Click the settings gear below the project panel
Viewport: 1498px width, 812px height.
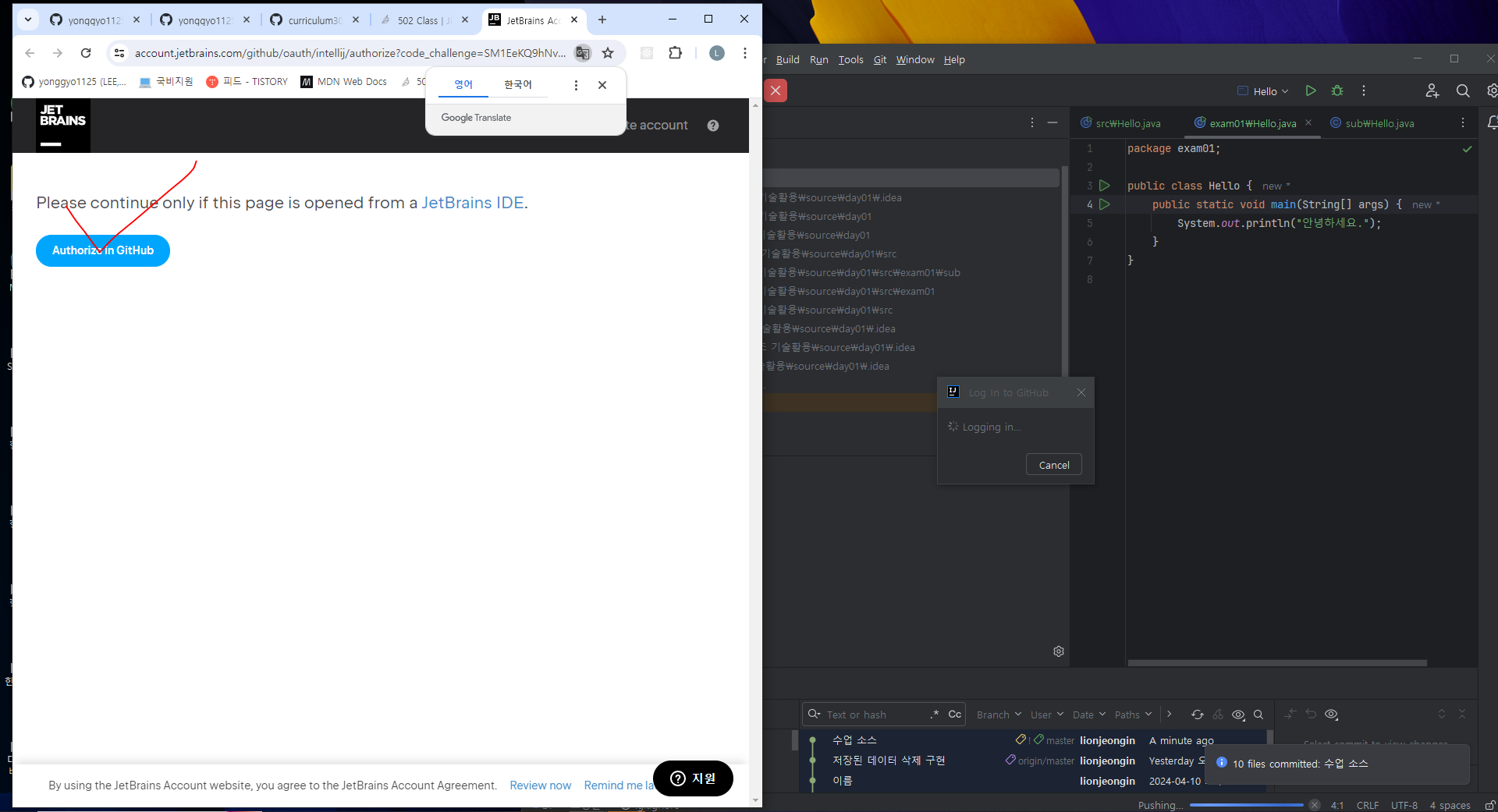(x=1059, y=651)
